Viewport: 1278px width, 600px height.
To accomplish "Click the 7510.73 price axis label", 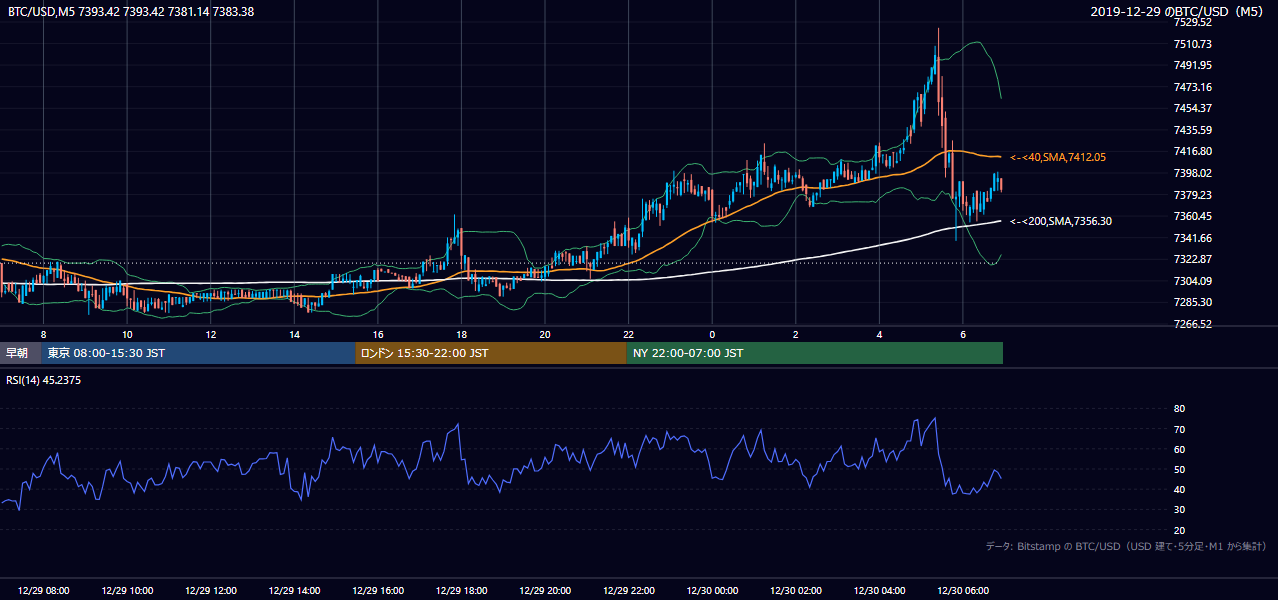I will (1192, 44).
